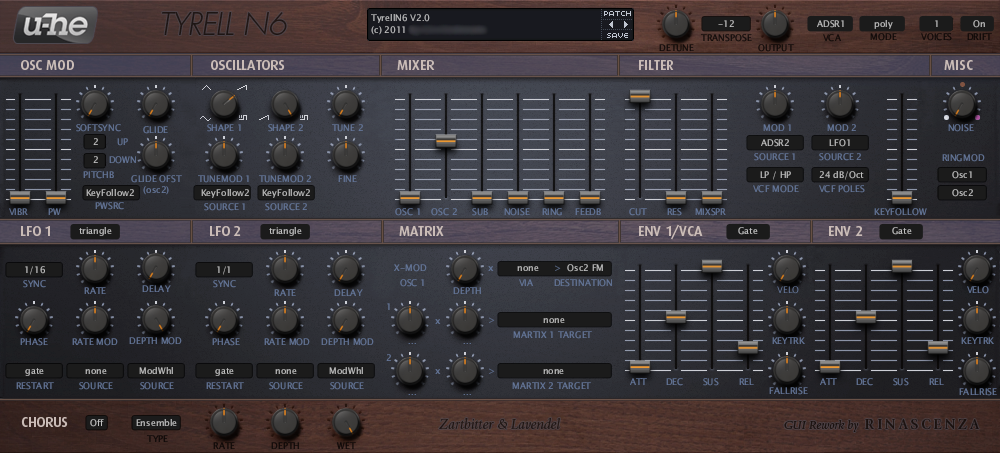The image size is (1000, 453).
Task: Click the TUNEMOD 1 knob
Action: click(x=223, y=154)
